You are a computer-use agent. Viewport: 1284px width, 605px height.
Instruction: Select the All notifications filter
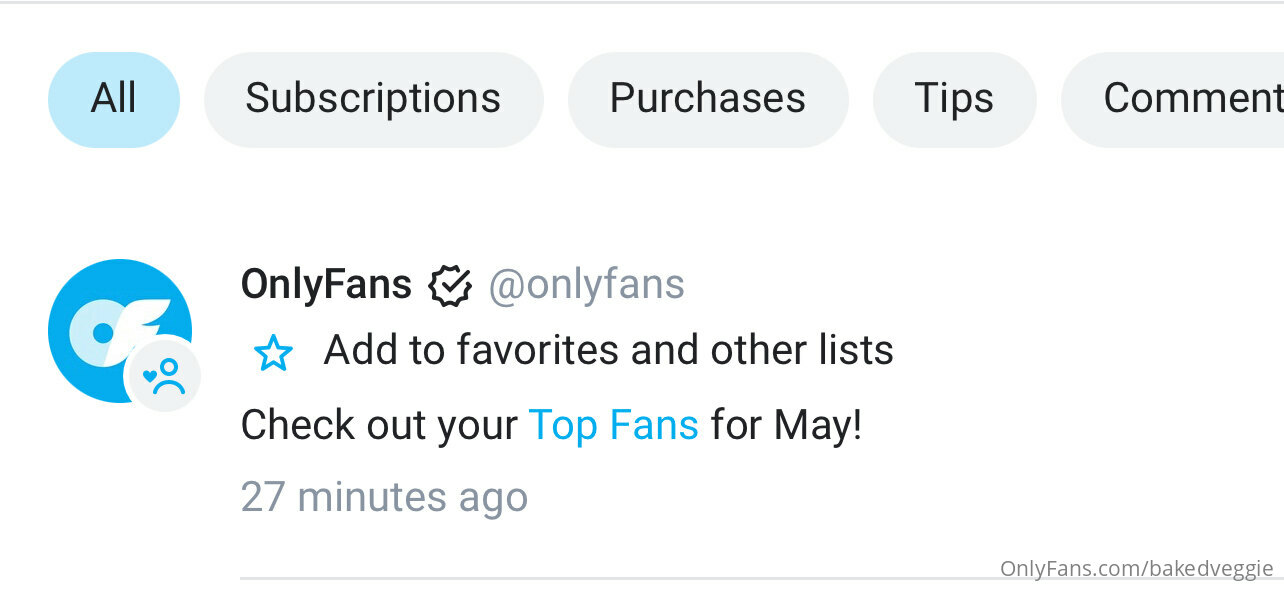point(114,99)
